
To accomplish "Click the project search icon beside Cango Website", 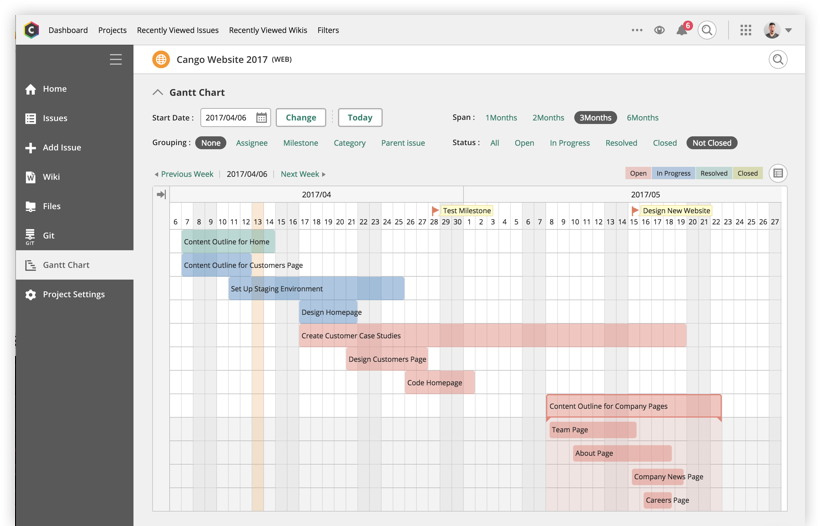I will coord(777,60).
